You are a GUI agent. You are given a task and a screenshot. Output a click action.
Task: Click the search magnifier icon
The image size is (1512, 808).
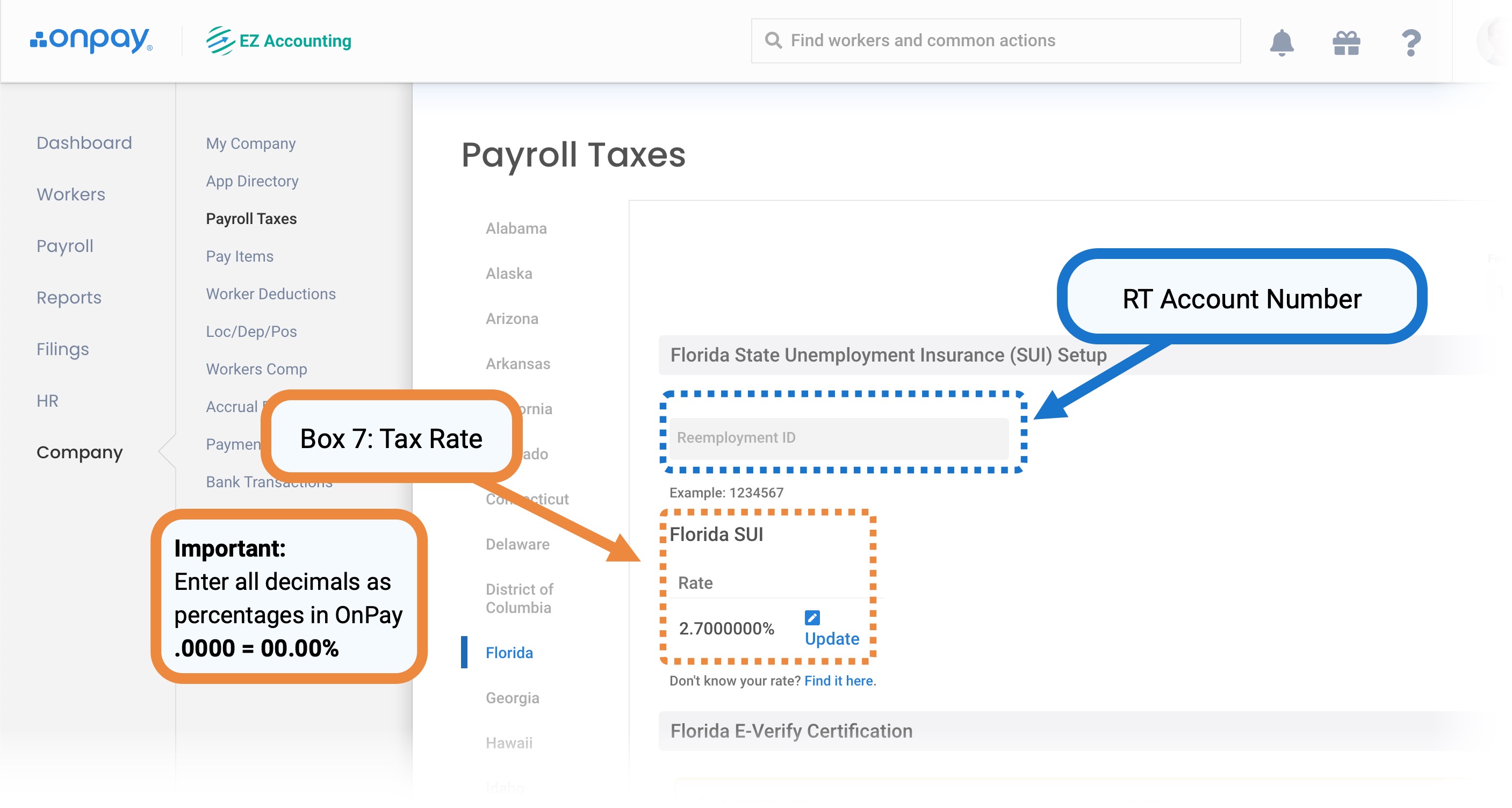(773, 40)
